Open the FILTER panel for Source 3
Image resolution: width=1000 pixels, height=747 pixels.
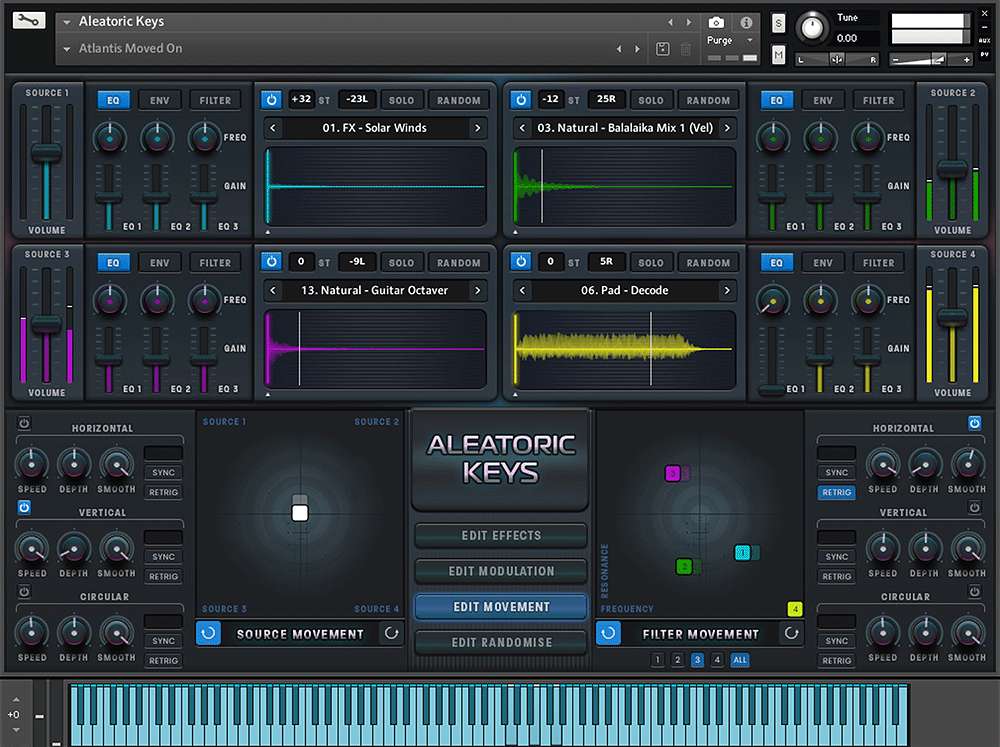click(x=214, y=262)
